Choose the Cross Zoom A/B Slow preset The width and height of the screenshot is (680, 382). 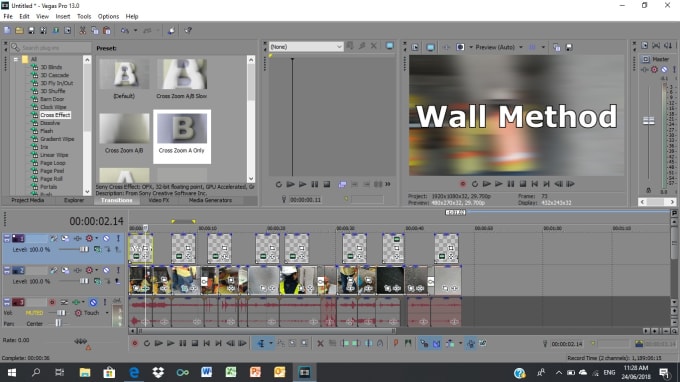click(181, 79)
